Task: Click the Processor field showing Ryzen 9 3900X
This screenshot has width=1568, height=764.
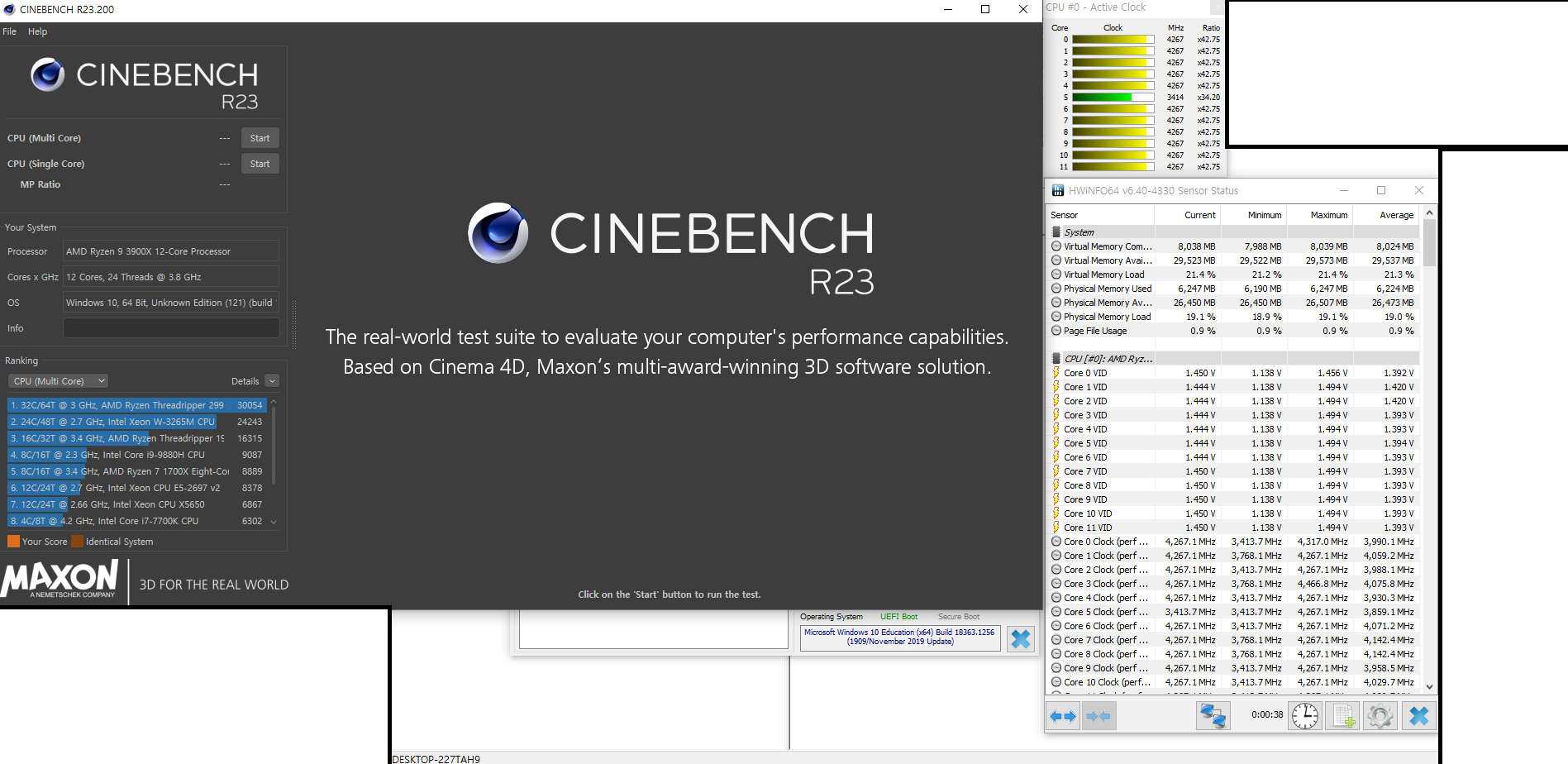Action: pos(171,251)
